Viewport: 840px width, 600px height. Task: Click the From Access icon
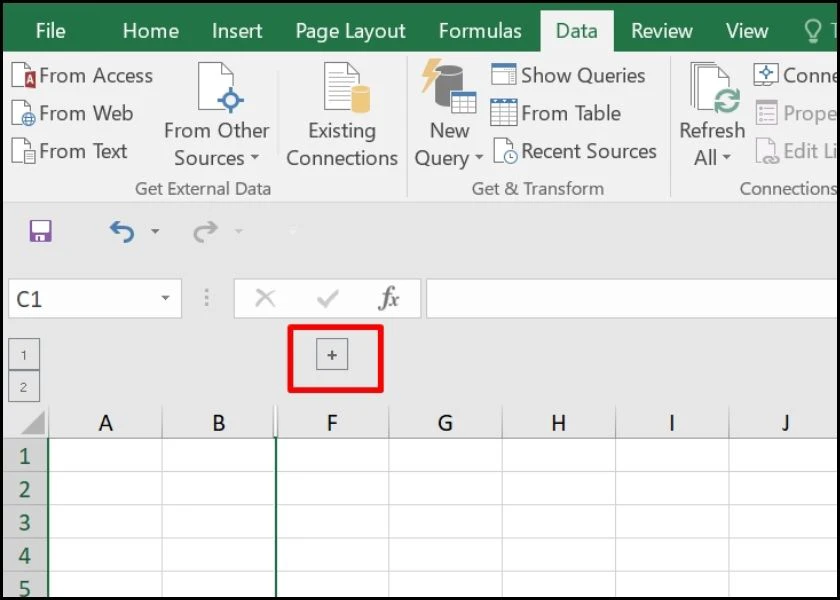click(23, 76)
